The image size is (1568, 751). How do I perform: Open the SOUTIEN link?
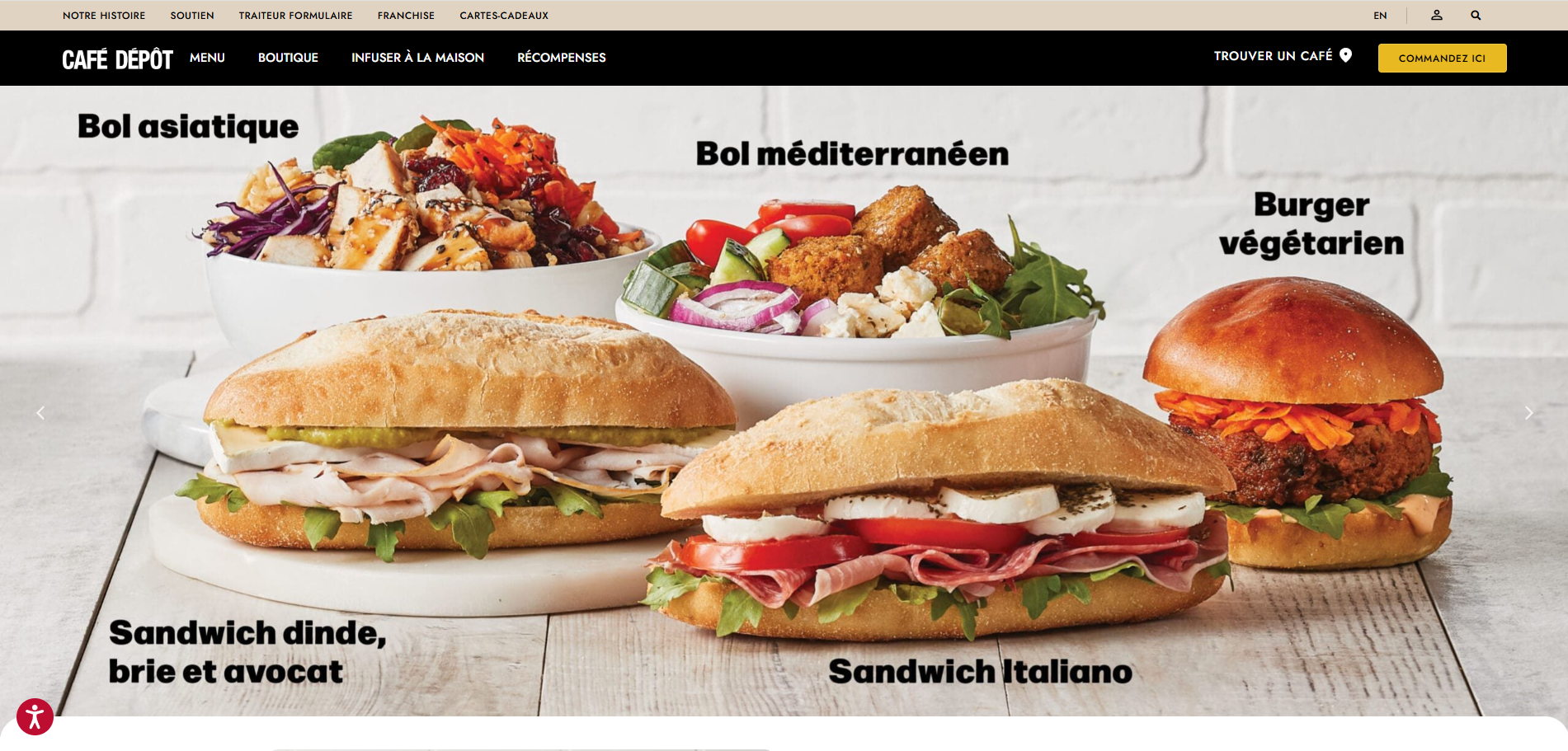point(192,16)
